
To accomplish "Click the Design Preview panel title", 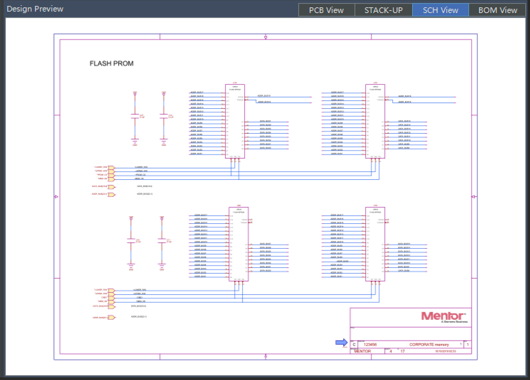I will [x=35, y=9].
